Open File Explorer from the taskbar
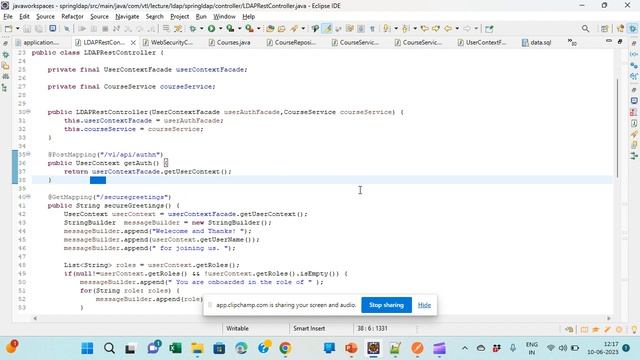The image size is (640, 360). [x=198, y=348]
